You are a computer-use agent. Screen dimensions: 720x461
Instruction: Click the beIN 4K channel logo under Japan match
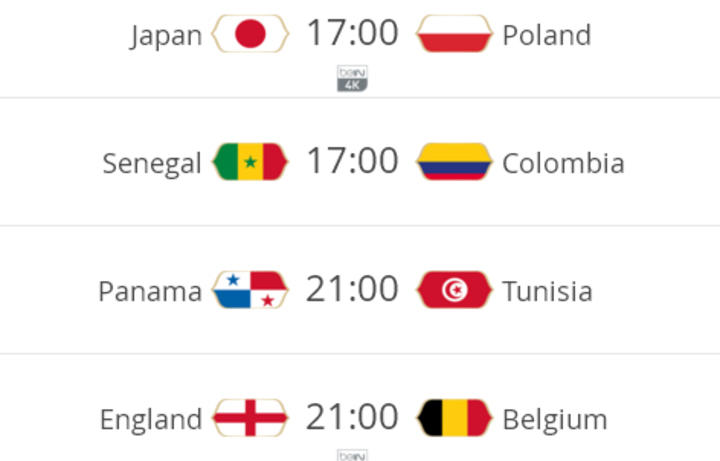pos(352,78)
